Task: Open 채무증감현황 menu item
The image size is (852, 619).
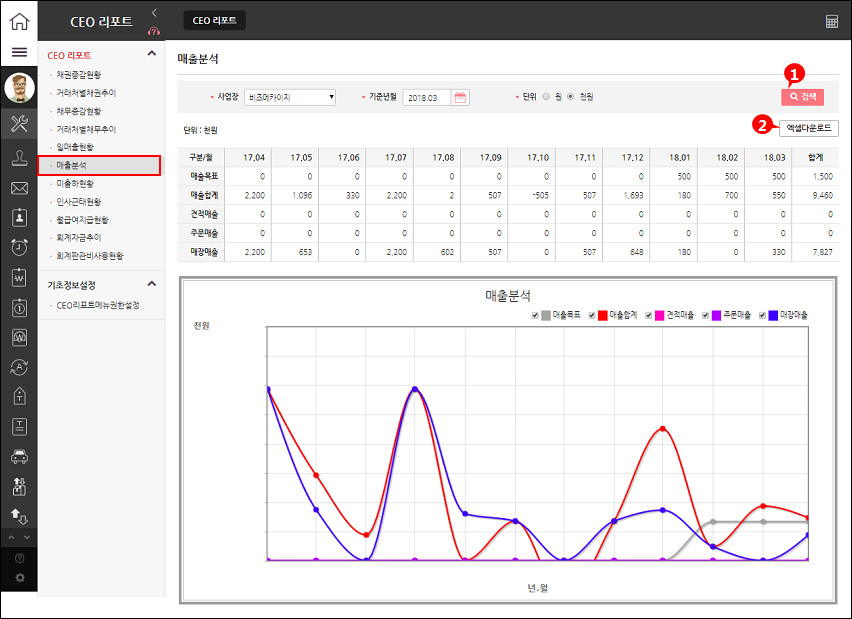Action: point(79,111)
